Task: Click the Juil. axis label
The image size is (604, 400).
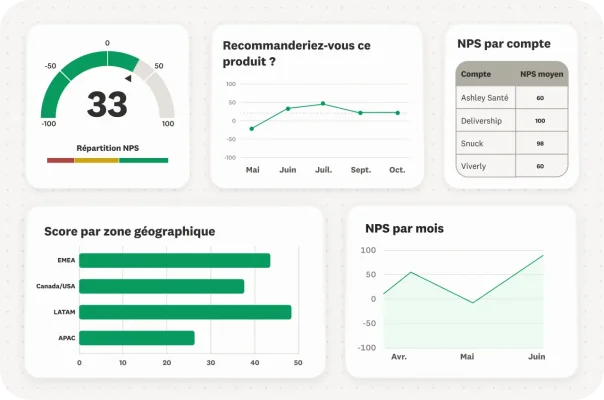Action: click(x=324, y=170)
